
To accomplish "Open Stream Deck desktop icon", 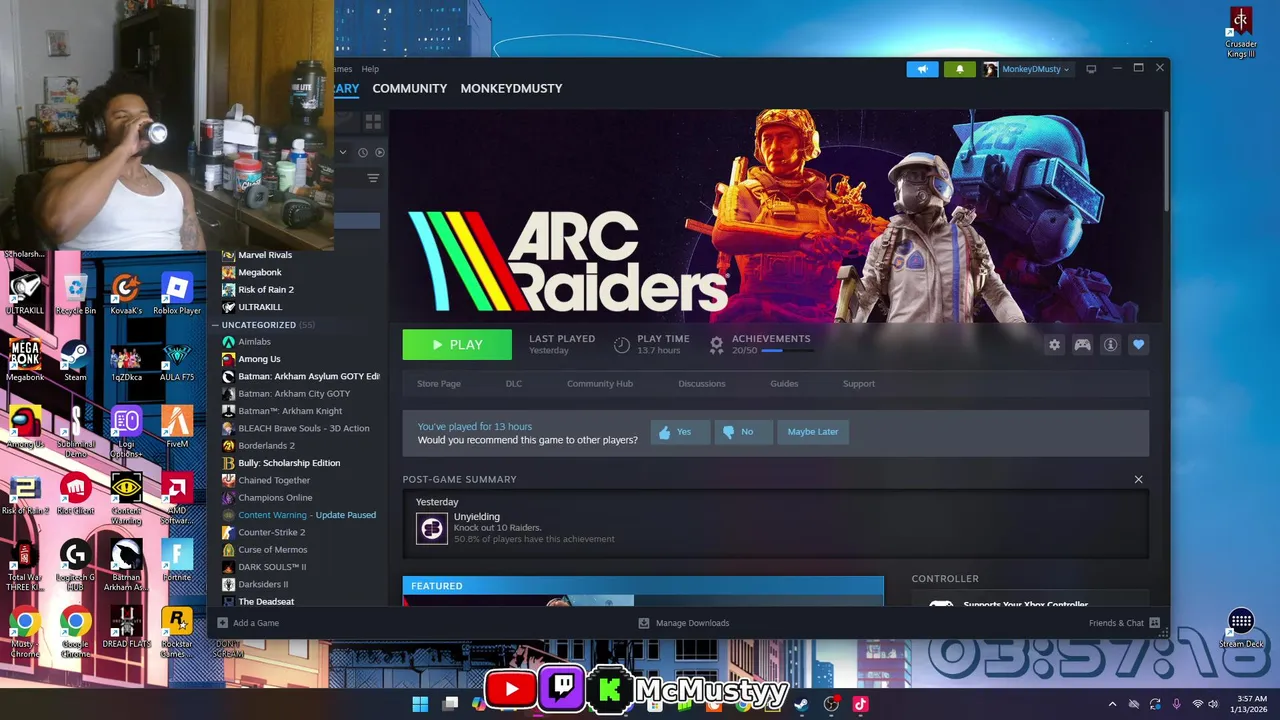I will coord(1241,628).
